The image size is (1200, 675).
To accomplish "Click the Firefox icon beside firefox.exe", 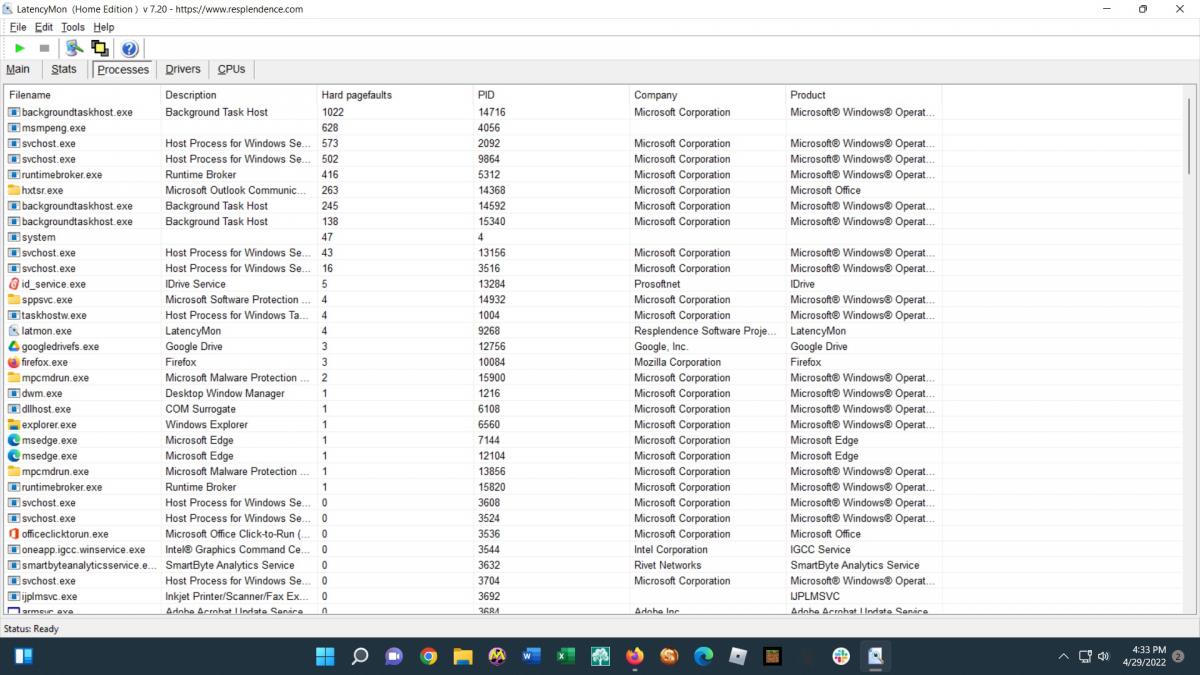I will (x=14, y=362).
